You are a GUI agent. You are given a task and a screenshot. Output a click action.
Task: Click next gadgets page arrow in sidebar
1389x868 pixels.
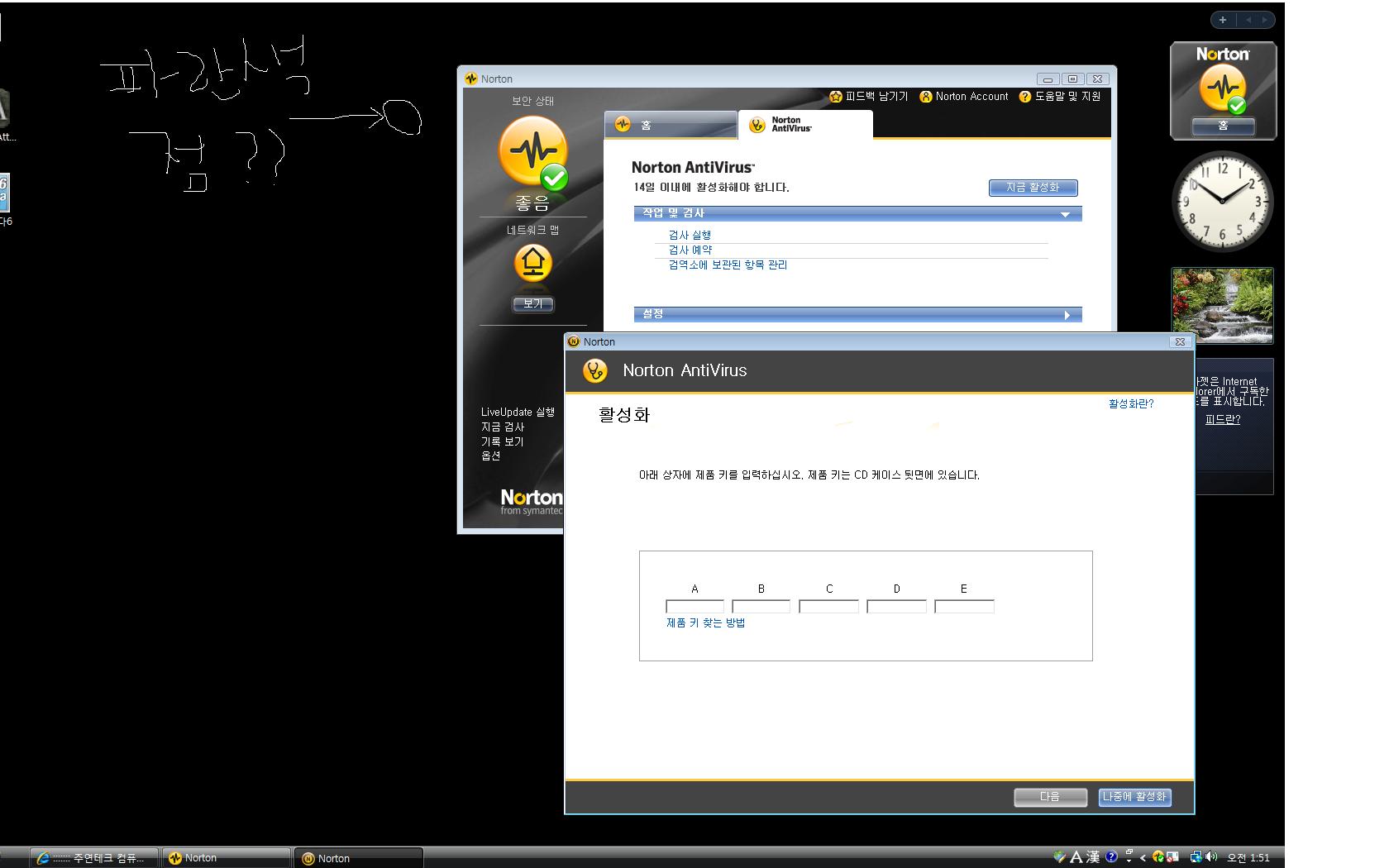pos(1265,20)
